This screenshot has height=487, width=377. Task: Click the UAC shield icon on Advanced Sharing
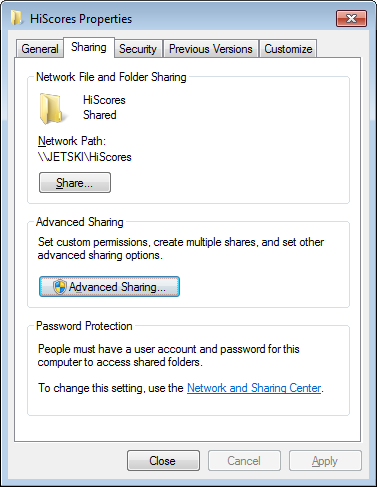coord(60,287)
